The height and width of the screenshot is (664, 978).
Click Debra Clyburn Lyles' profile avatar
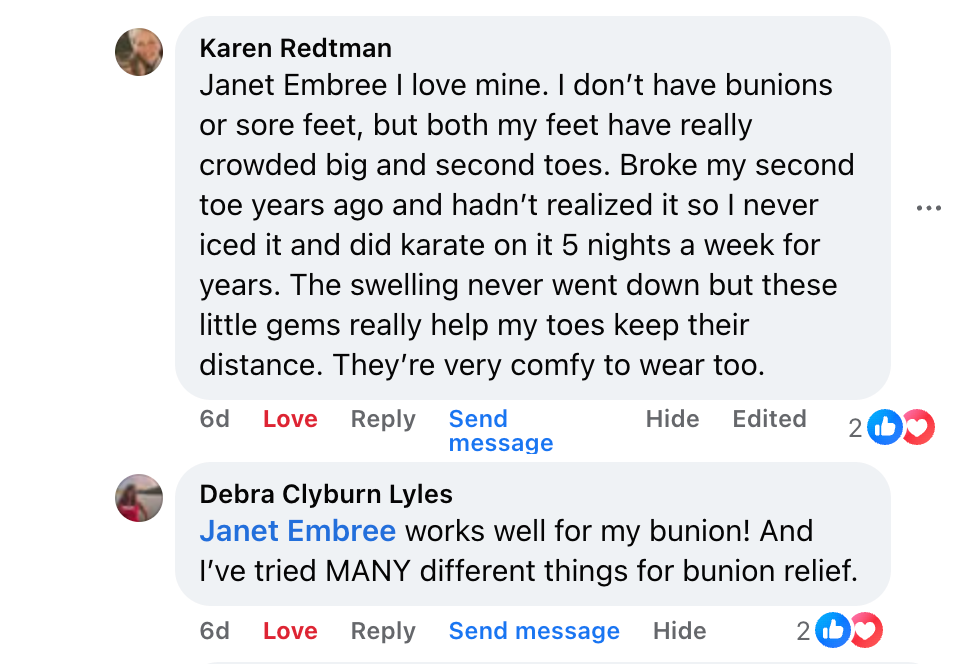tap(139, 498)
